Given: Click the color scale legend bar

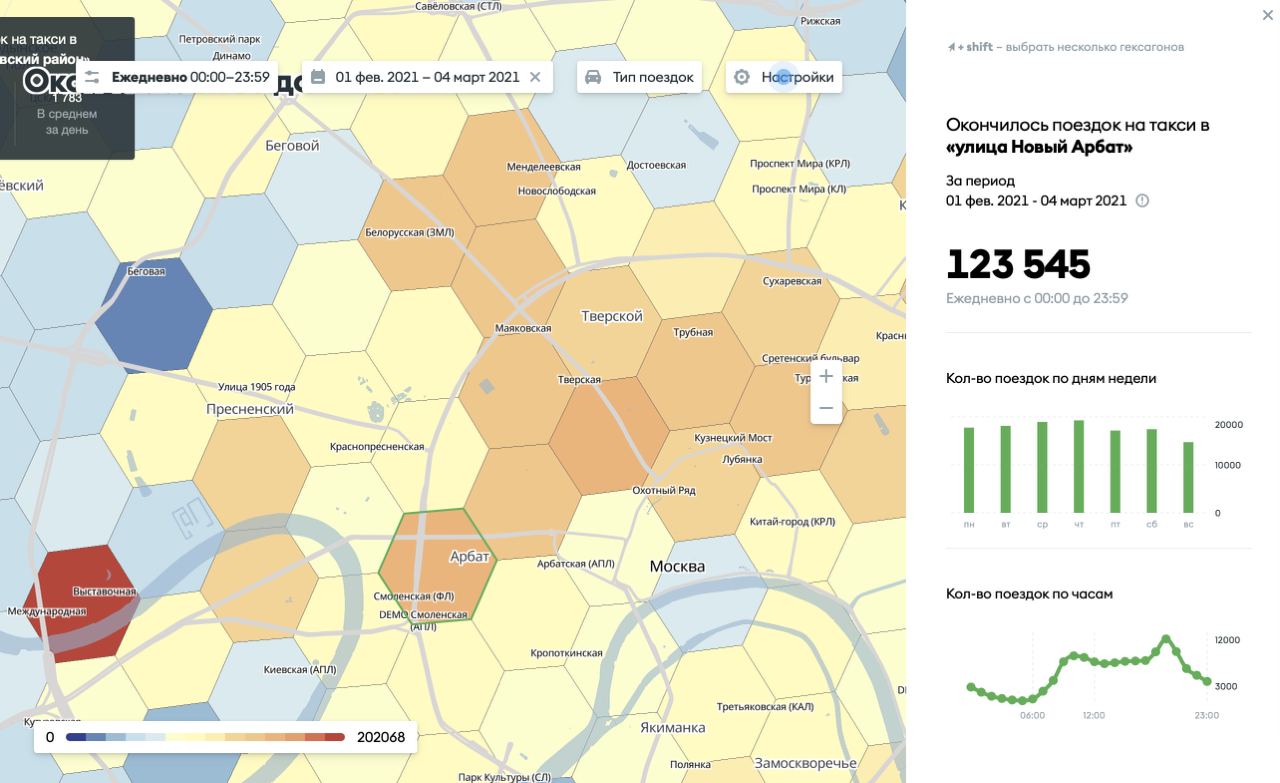Looking at the screenshot, I should (x=205, y=737).
